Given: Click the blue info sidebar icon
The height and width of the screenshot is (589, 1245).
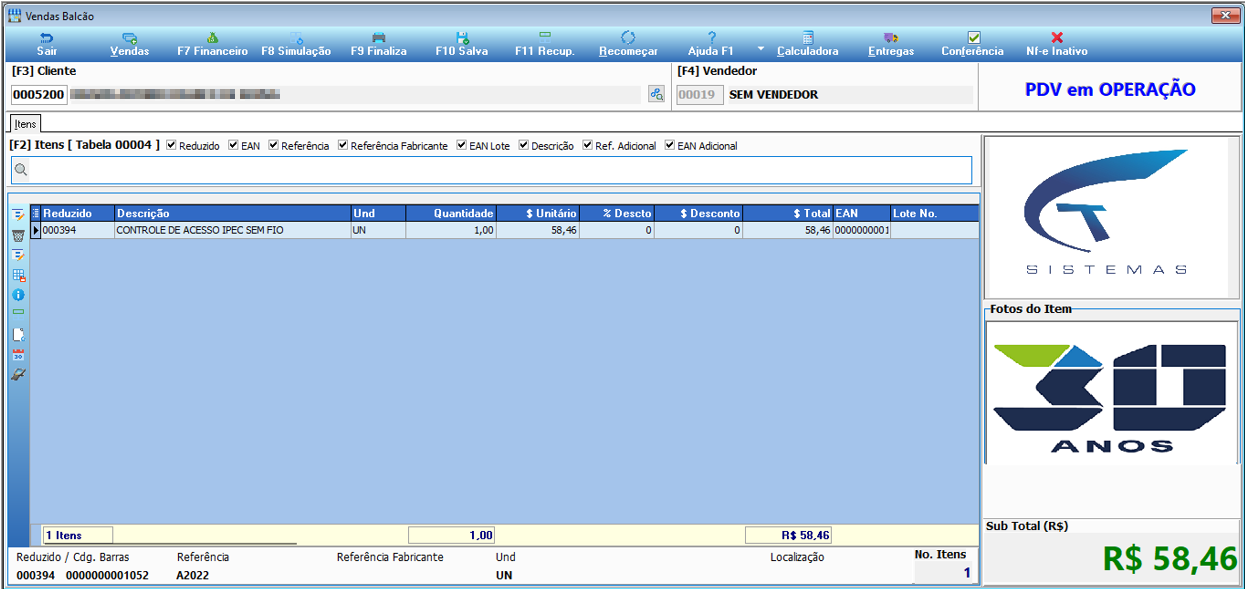Looking at the screenshot, I should tap(18, 295).
